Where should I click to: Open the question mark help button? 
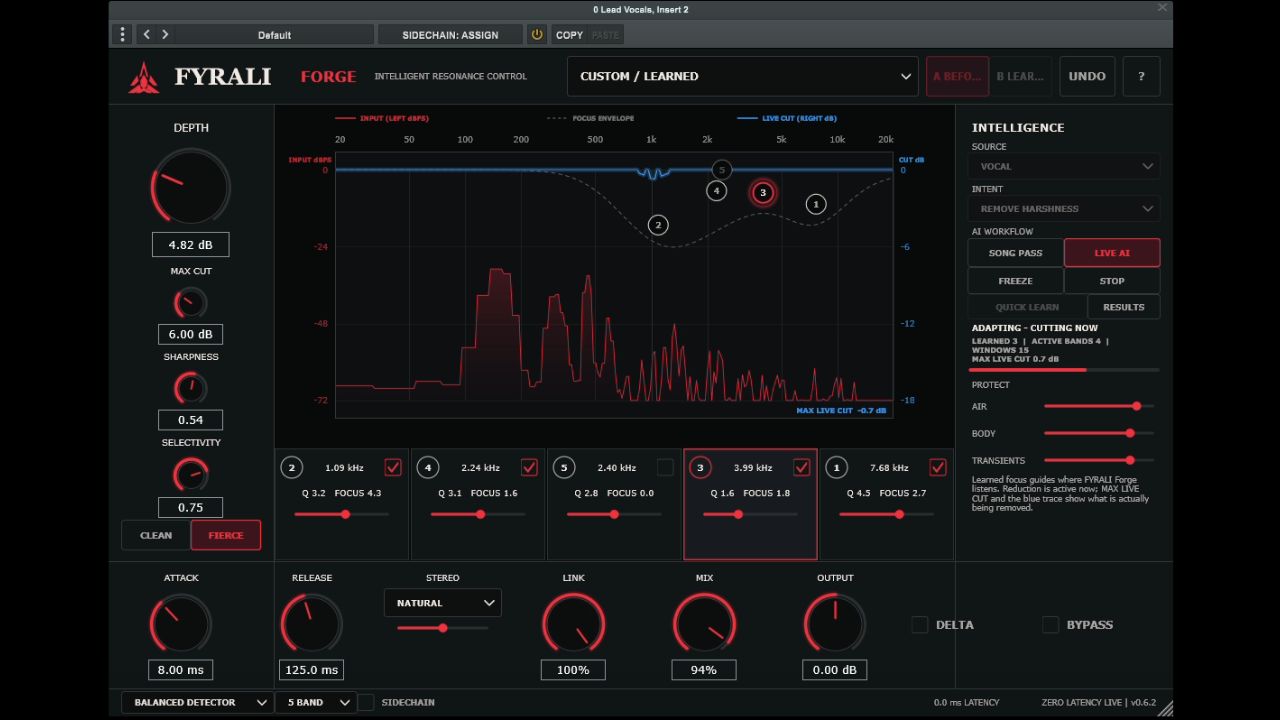tap(1141, 76)
